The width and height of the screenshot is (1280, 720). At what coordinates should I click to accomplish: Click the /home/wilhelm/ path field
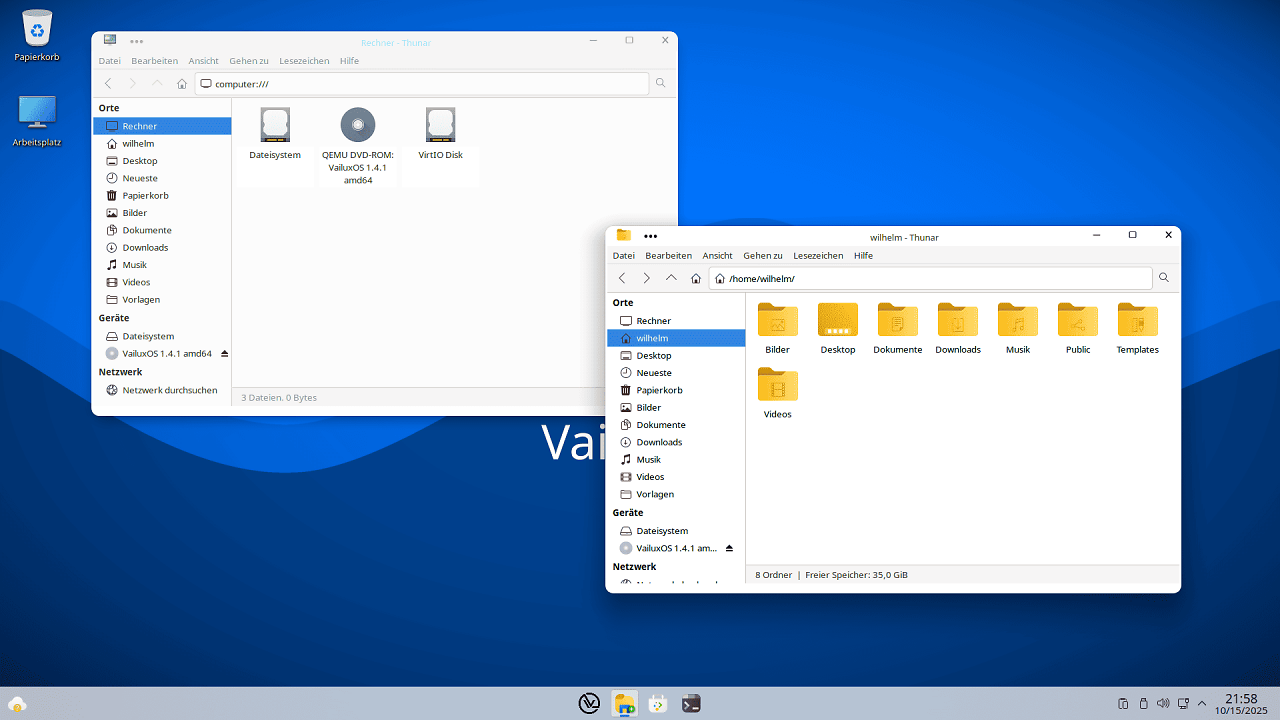tap(930, 278)
